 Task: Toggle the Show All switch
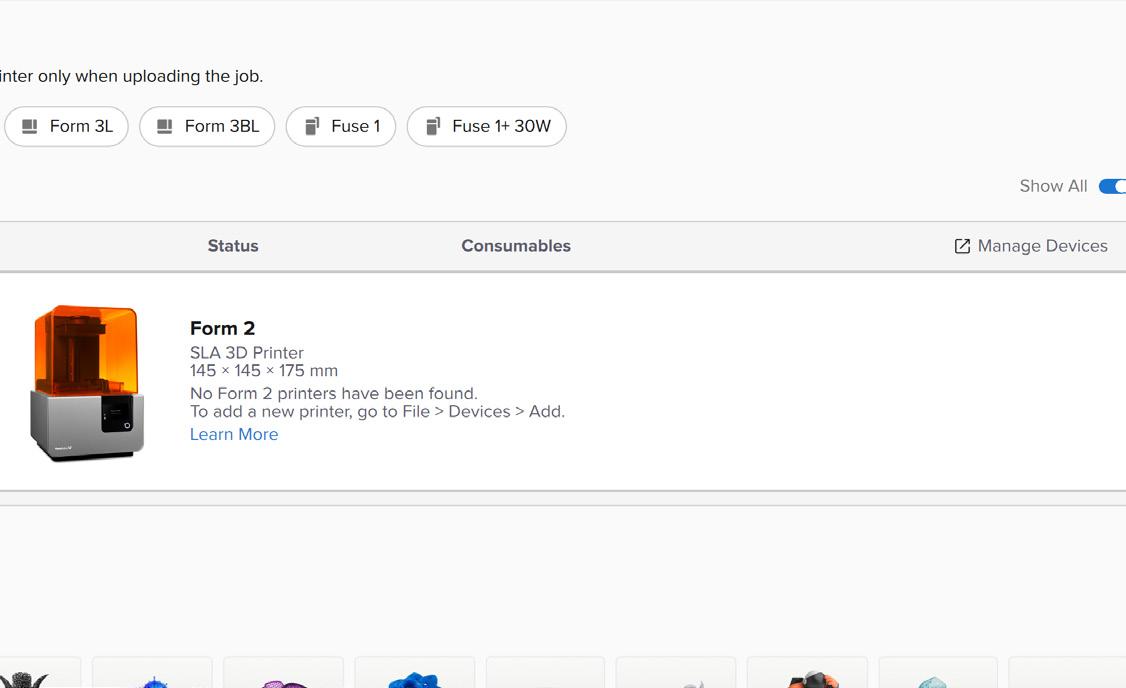1112,186
